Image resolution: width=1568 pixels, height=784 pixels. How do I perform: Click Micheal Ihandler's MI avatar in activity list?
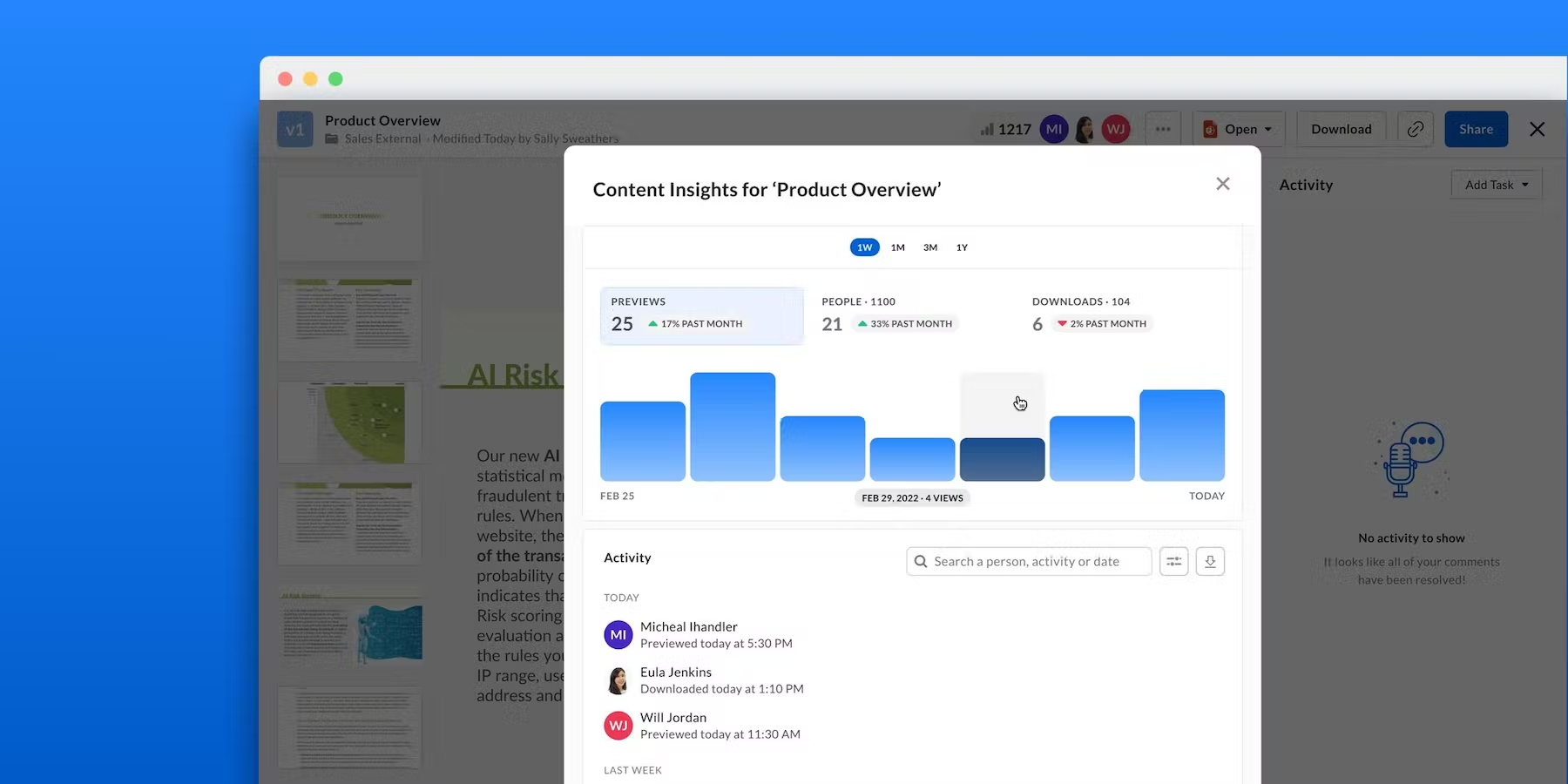(x=618, y=635)
